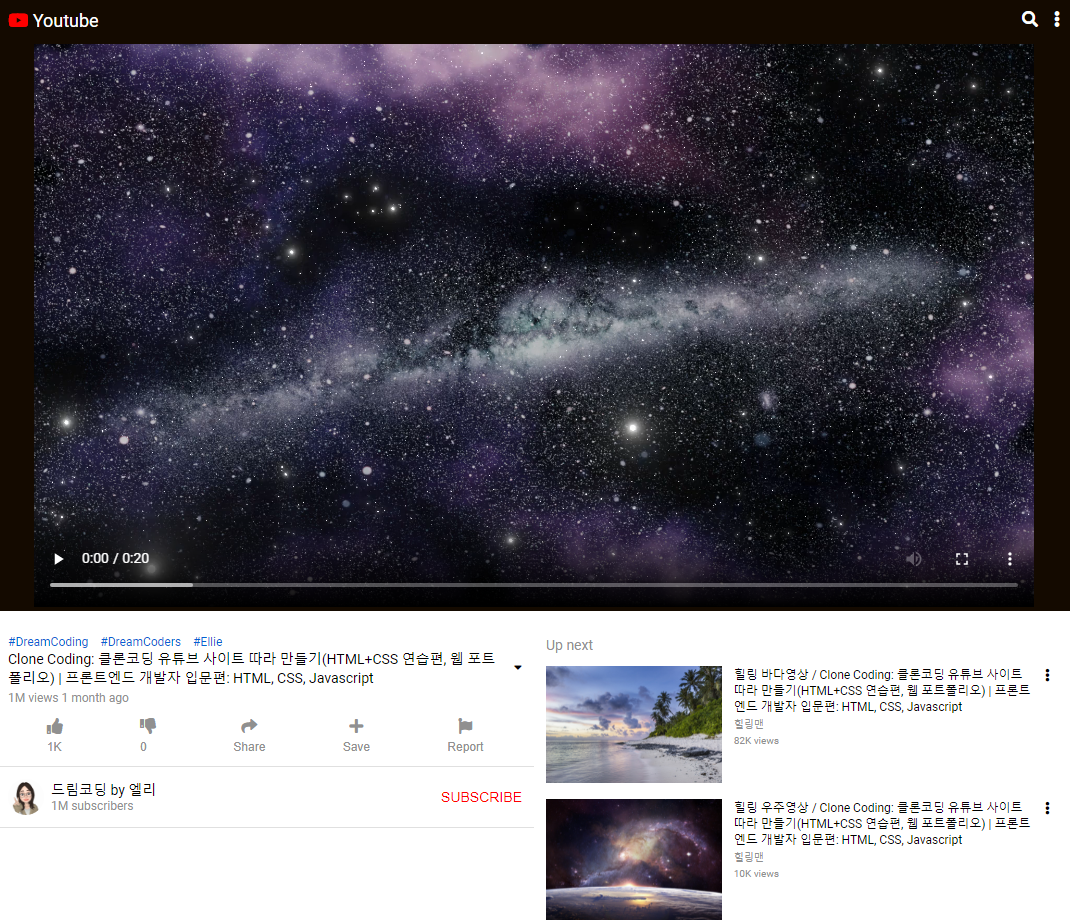The width and height of the screenshot is (1070, 920).
Task: Open the header three-dot menu
Action: pyautogui.click(x=1056, y=19)
